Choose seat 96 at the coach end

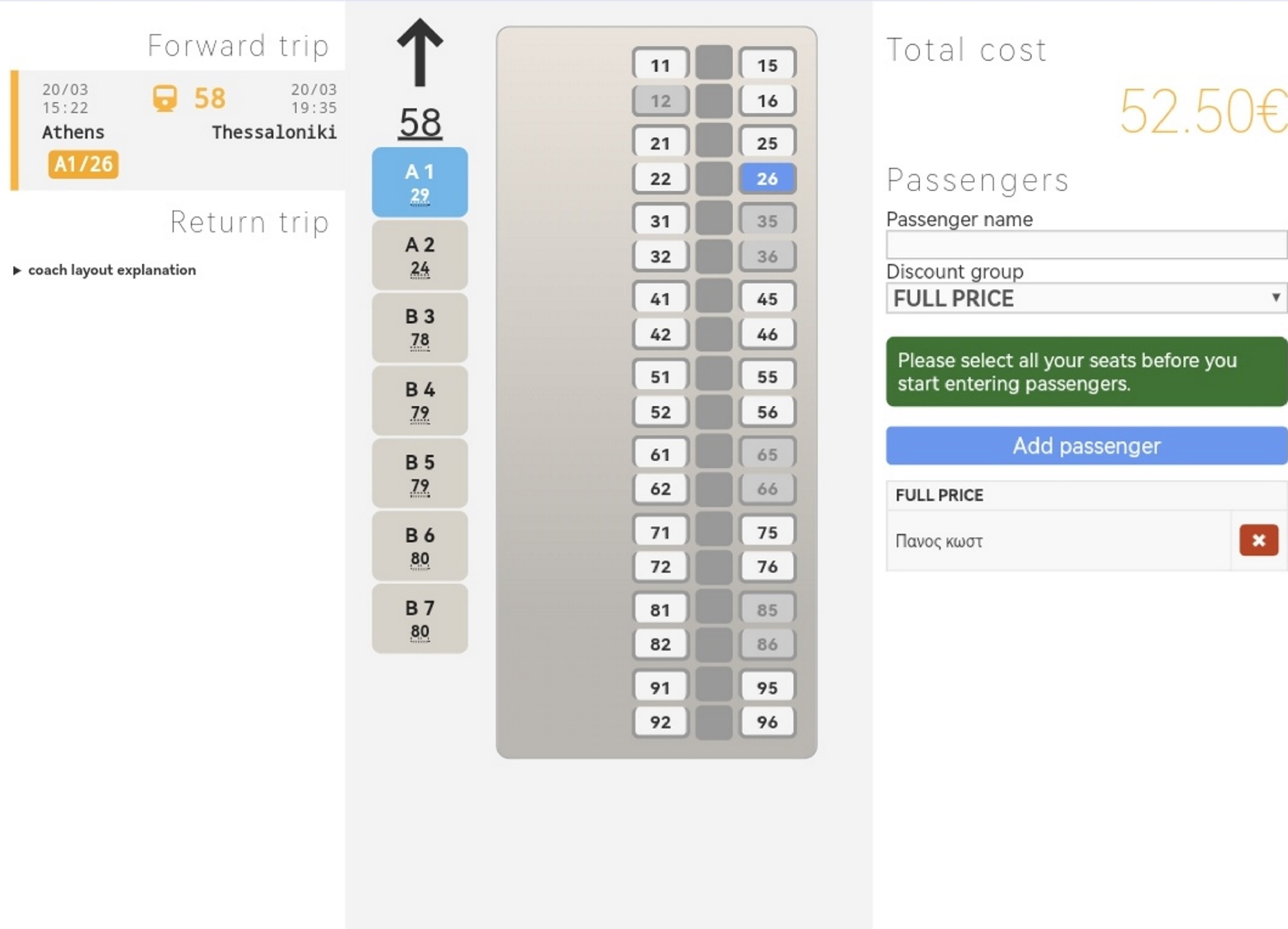767,722
